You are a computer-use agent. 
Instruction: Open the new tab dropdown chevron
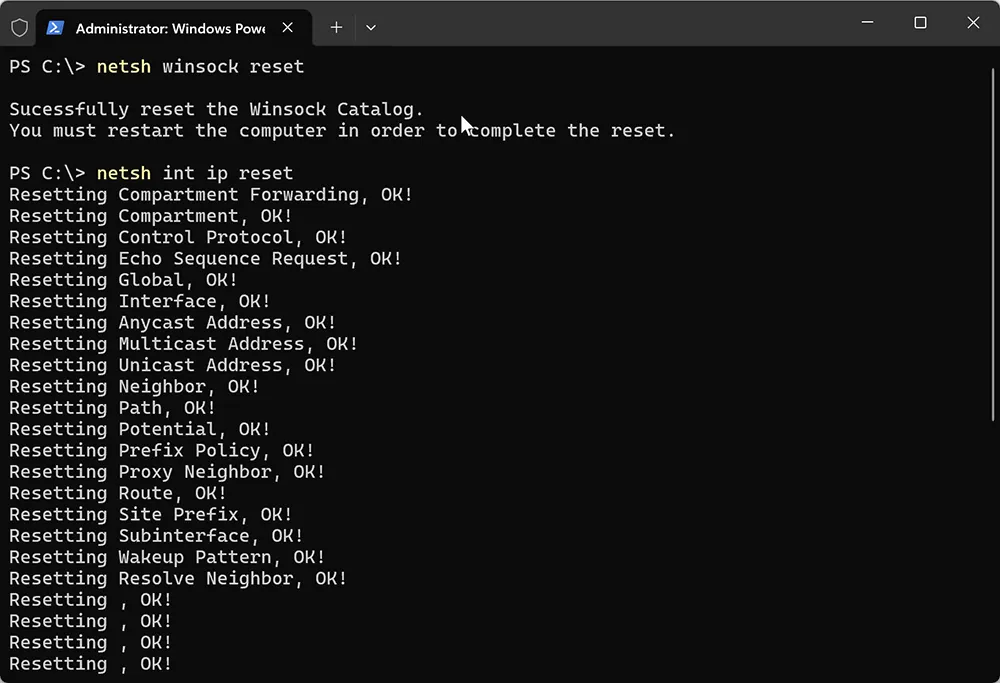pos(371,27)
